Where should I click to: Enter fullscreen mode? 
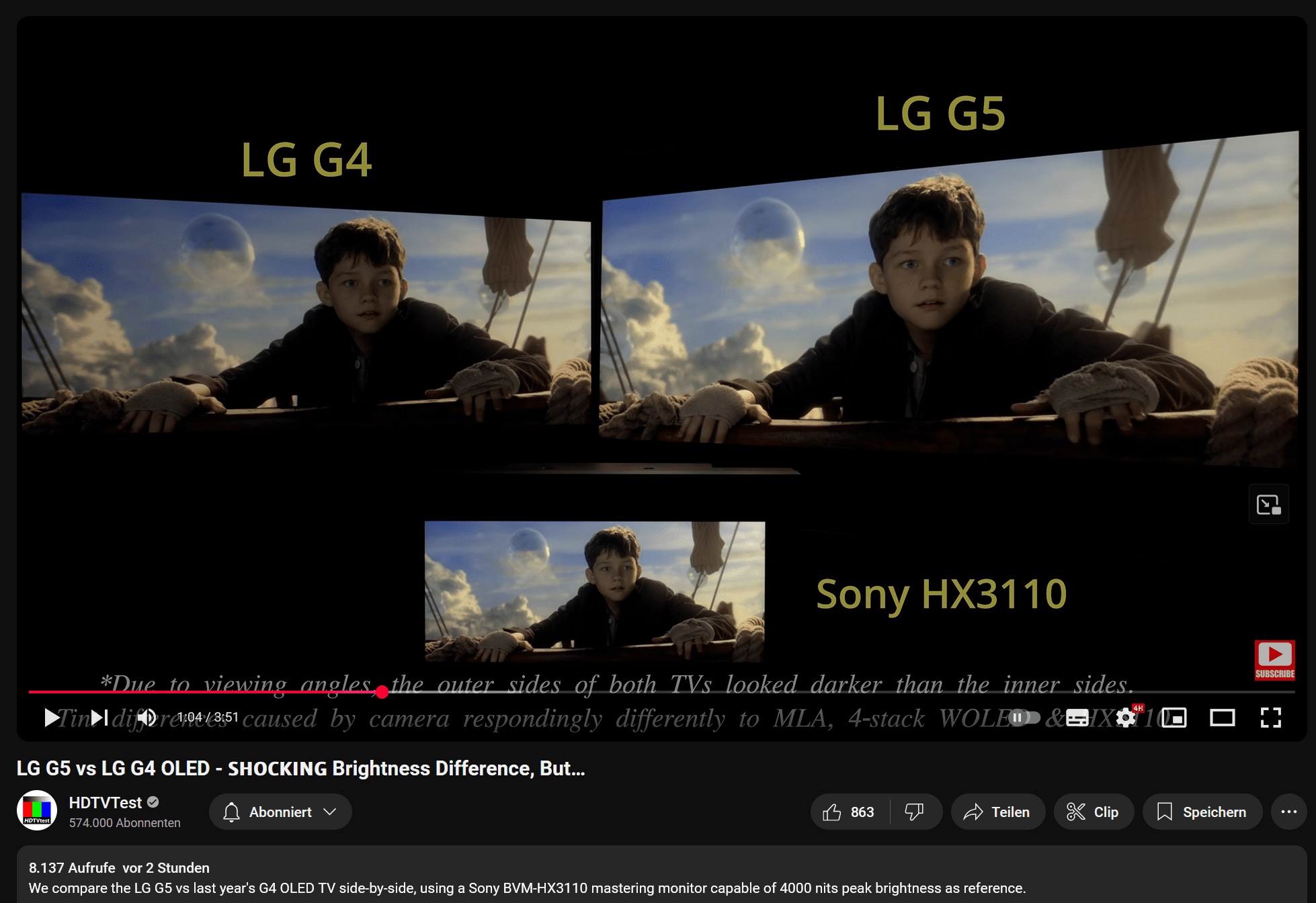pos(1270,718)
